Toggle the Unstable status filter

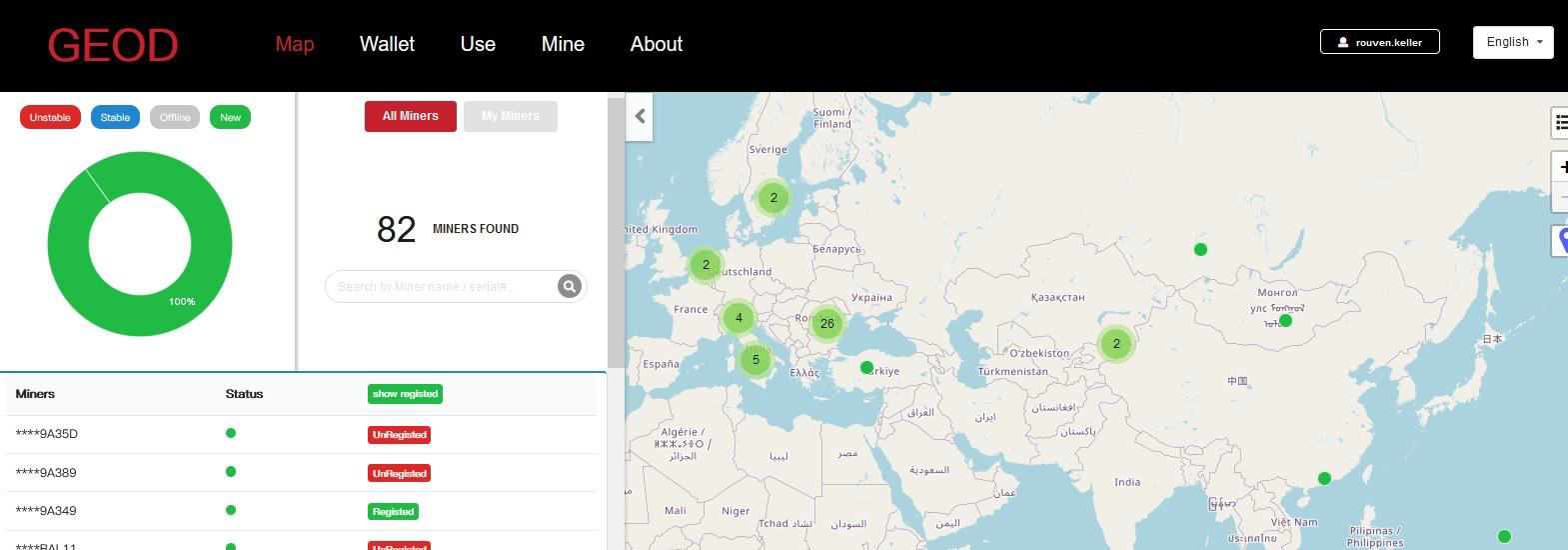50,117
